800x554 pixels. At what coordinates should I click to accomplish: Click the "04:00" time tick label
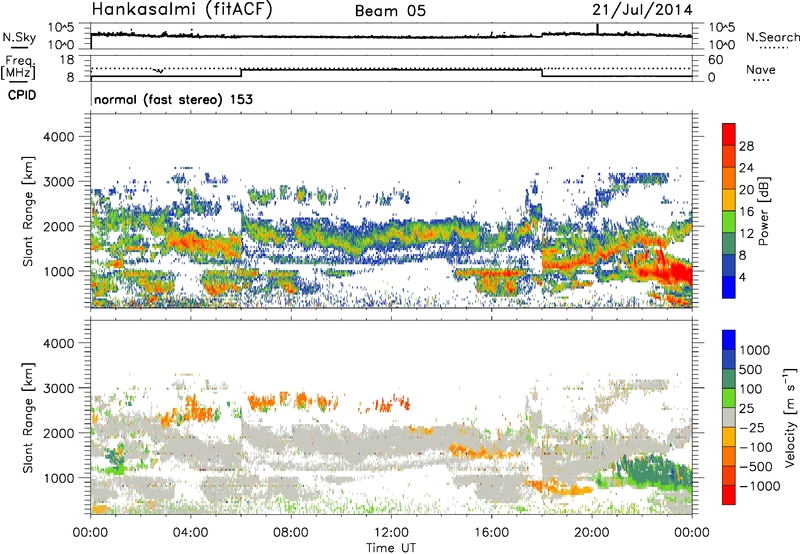(x=191, y=533)
